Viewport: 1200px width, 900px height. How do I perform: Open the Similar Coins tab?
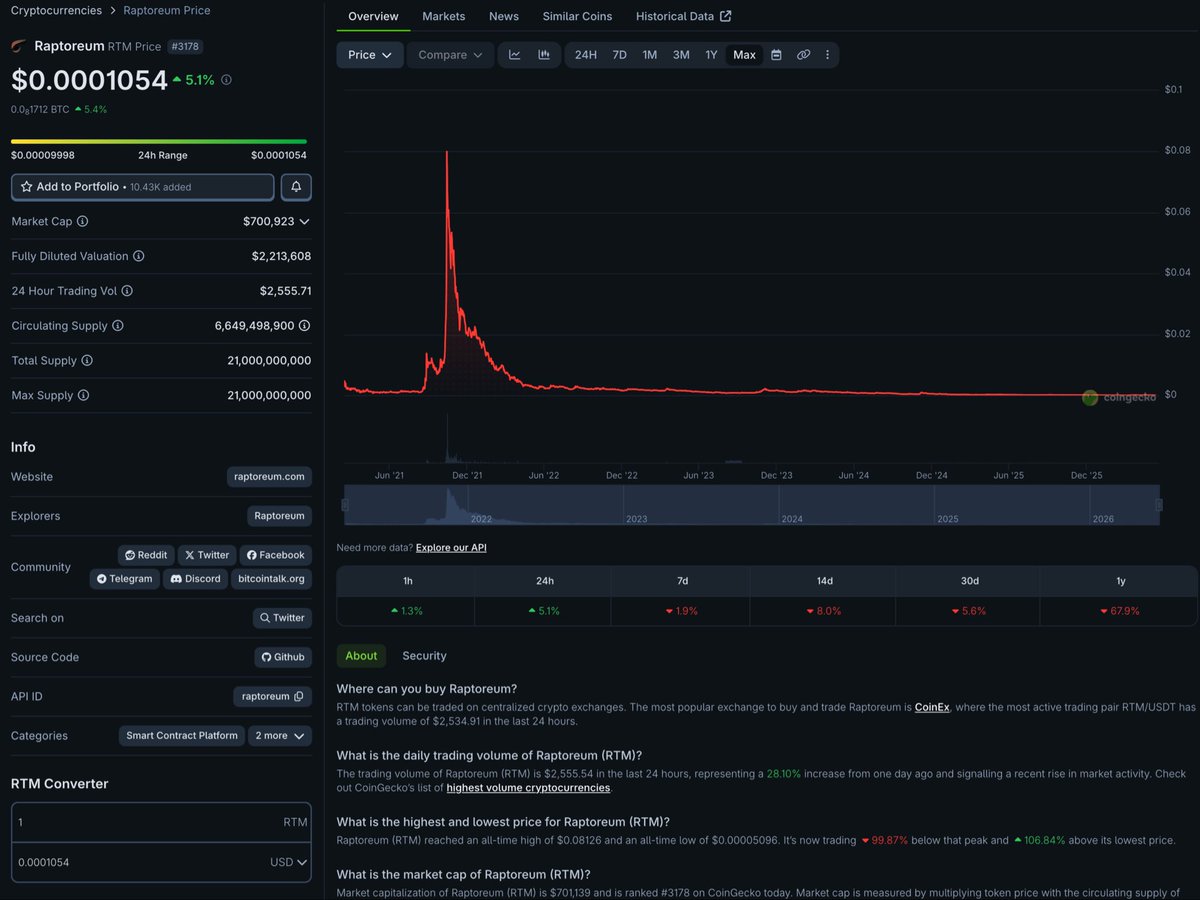[577, 16]
